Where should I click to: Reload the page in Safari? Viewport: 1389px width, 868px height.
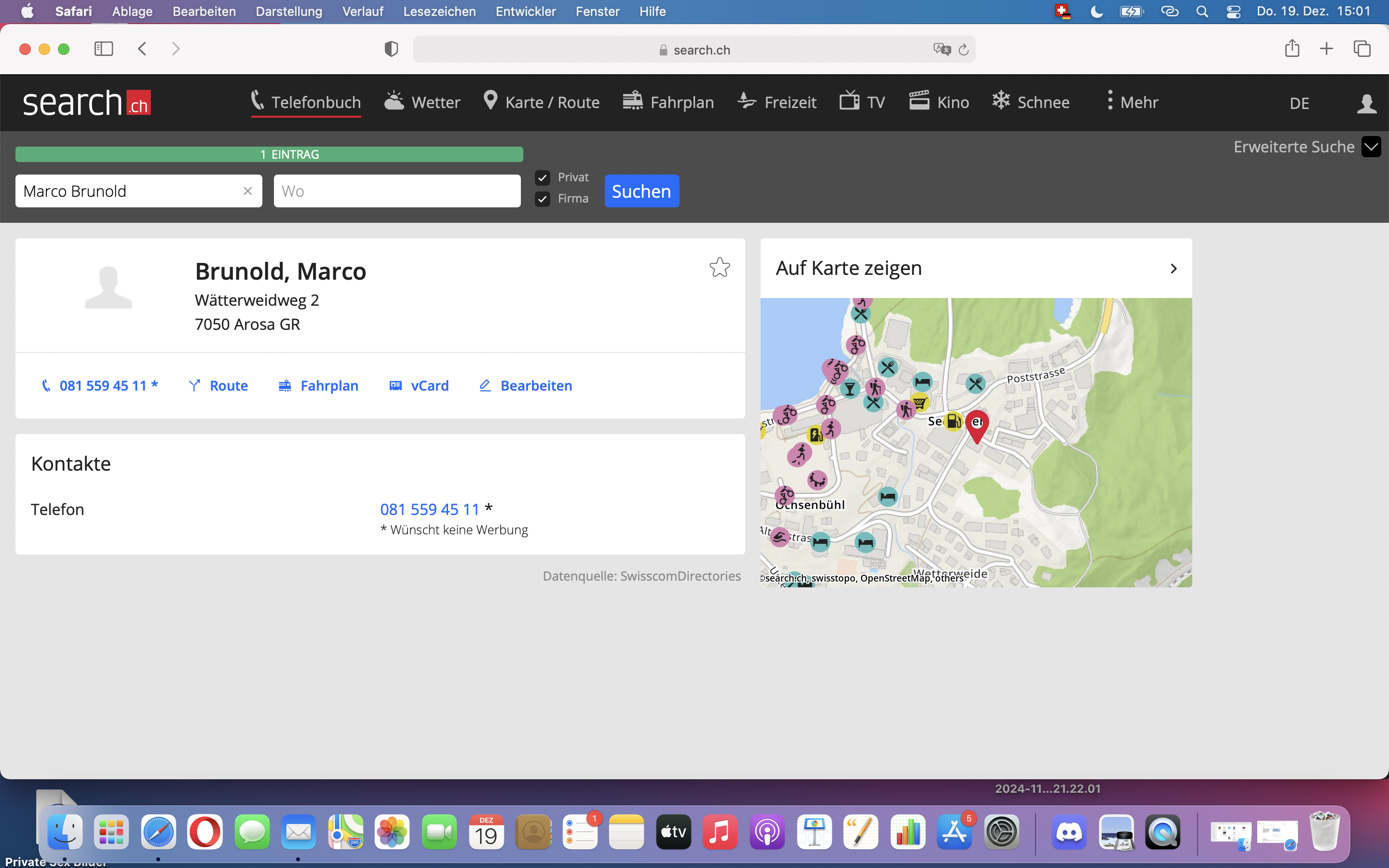(x=964, y=49)
